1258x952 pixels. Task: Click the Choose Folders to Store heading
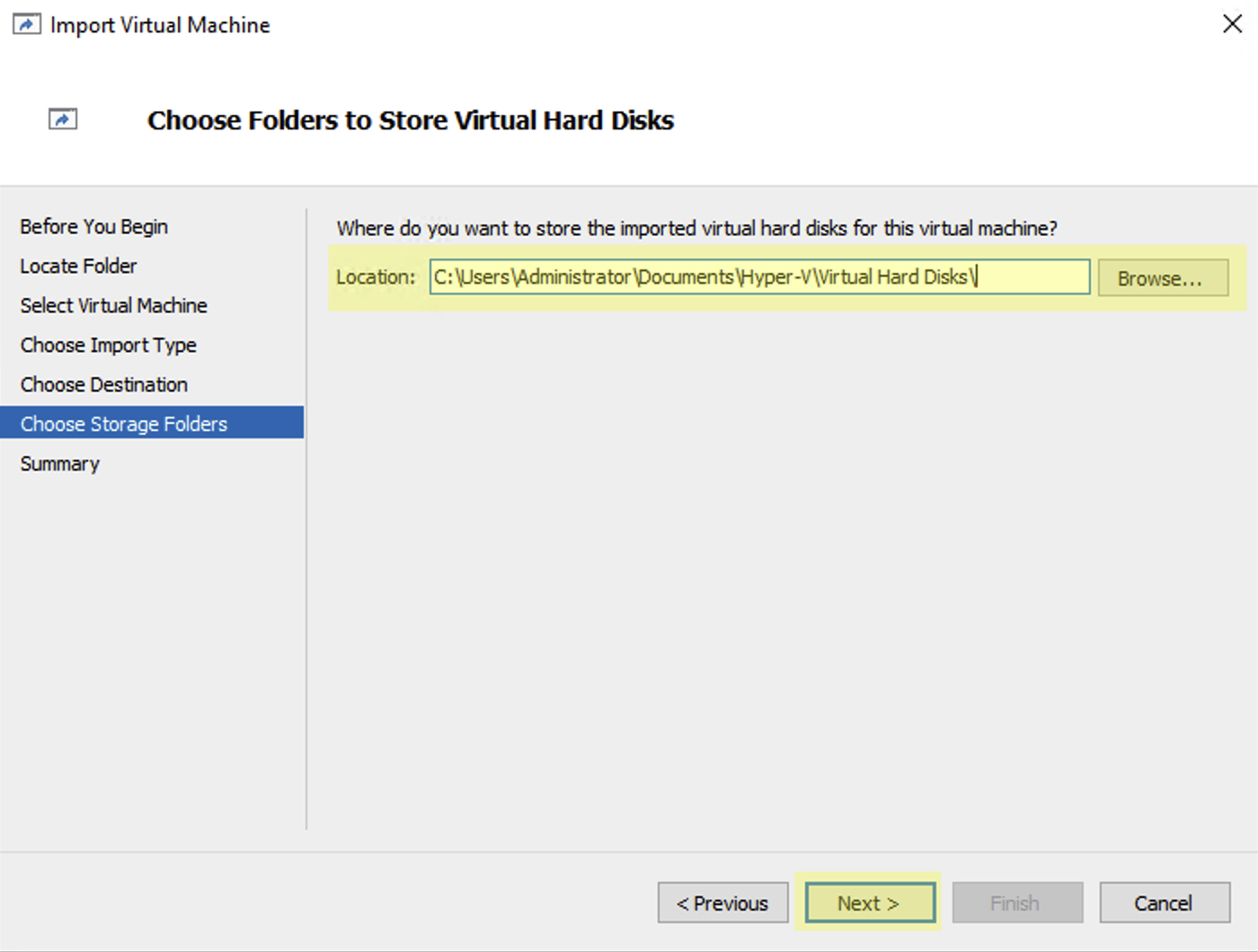point(411,120)
